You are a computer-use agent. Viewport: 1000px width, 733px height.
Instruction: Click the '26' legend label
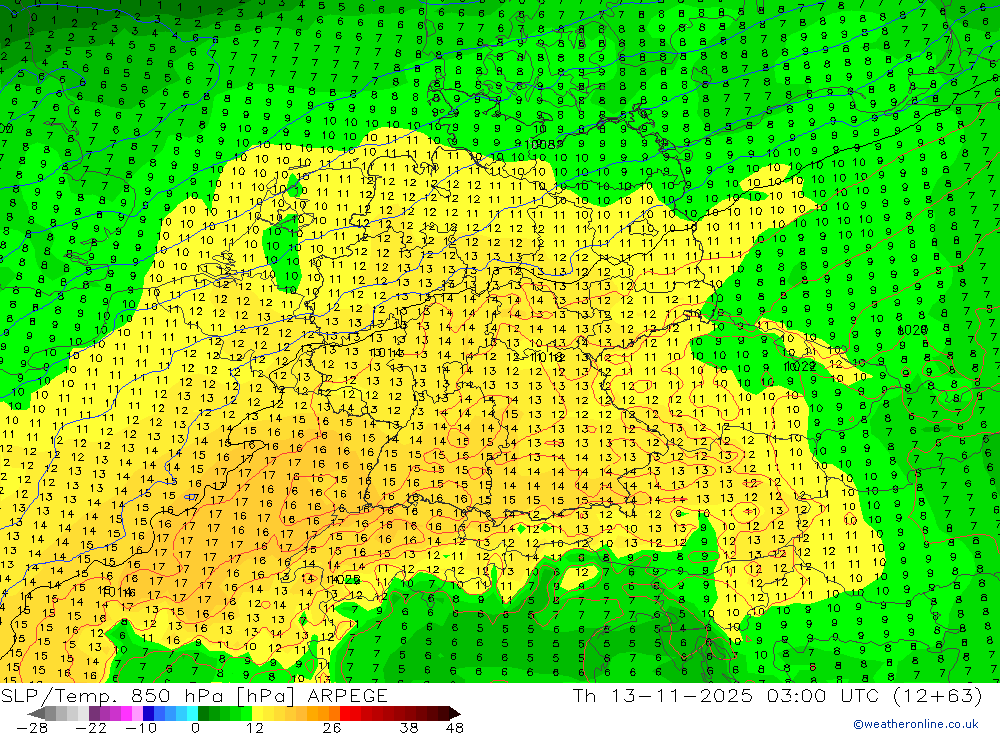pyautogui.click(x=332, y=728)
